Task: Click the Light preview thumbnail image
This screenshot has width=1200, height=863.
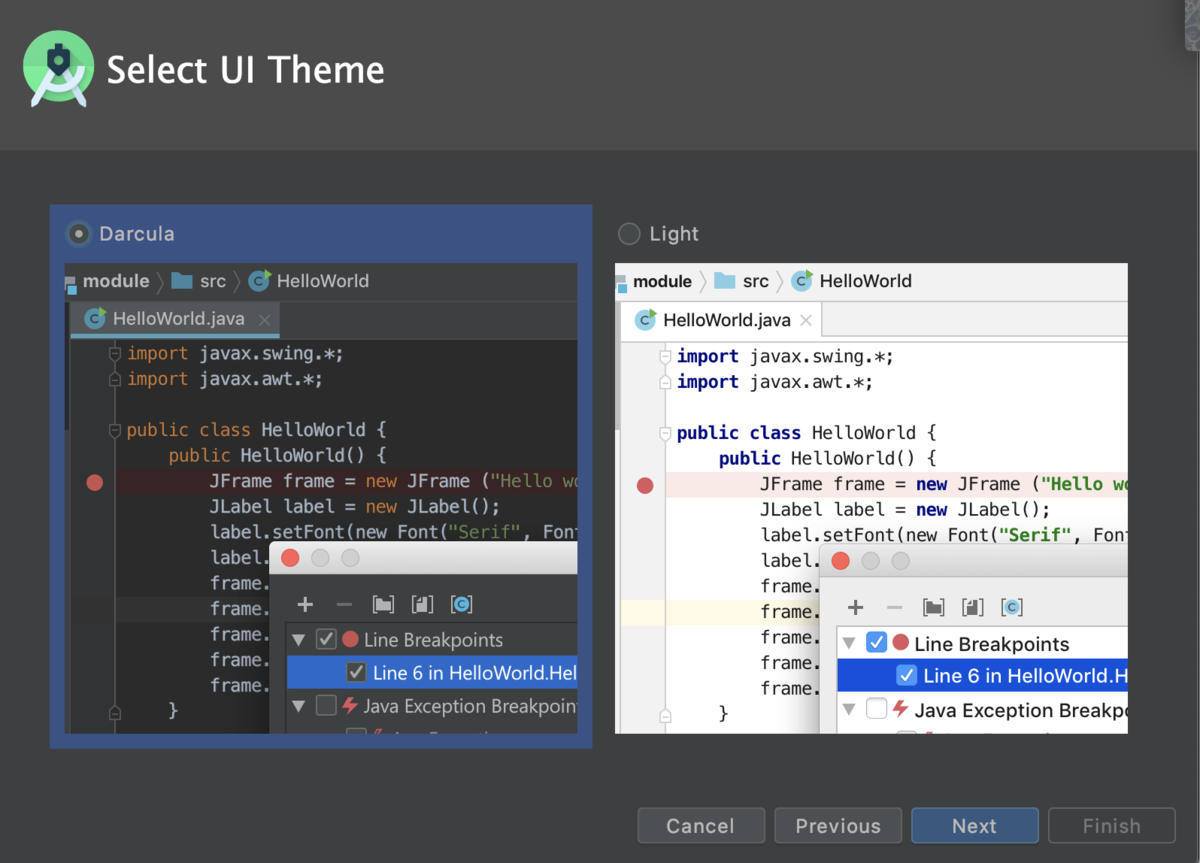Action: pos(871,498)
